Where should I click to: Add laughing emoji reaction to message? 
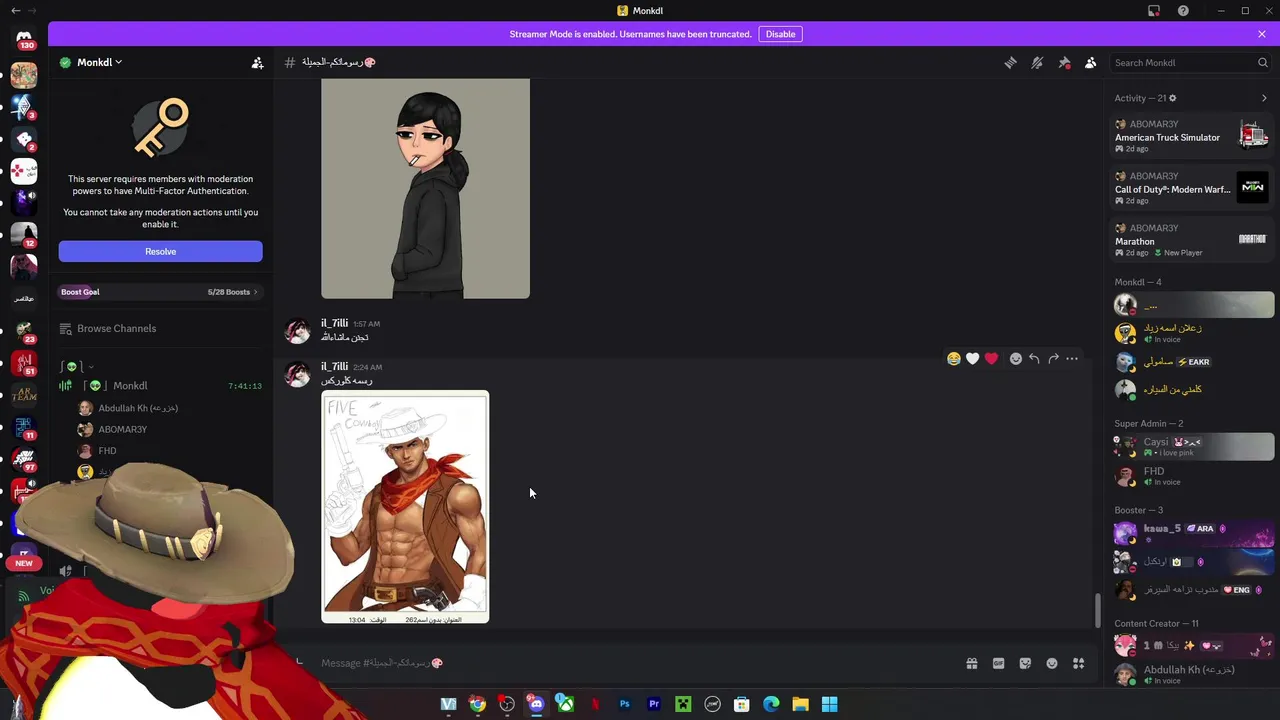click(953, 358)
